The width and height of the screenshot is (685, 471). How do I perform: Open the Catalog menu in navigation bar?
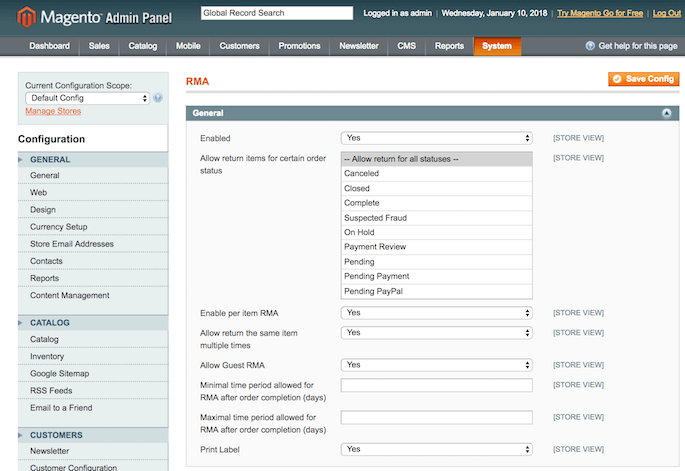(143, 46)
